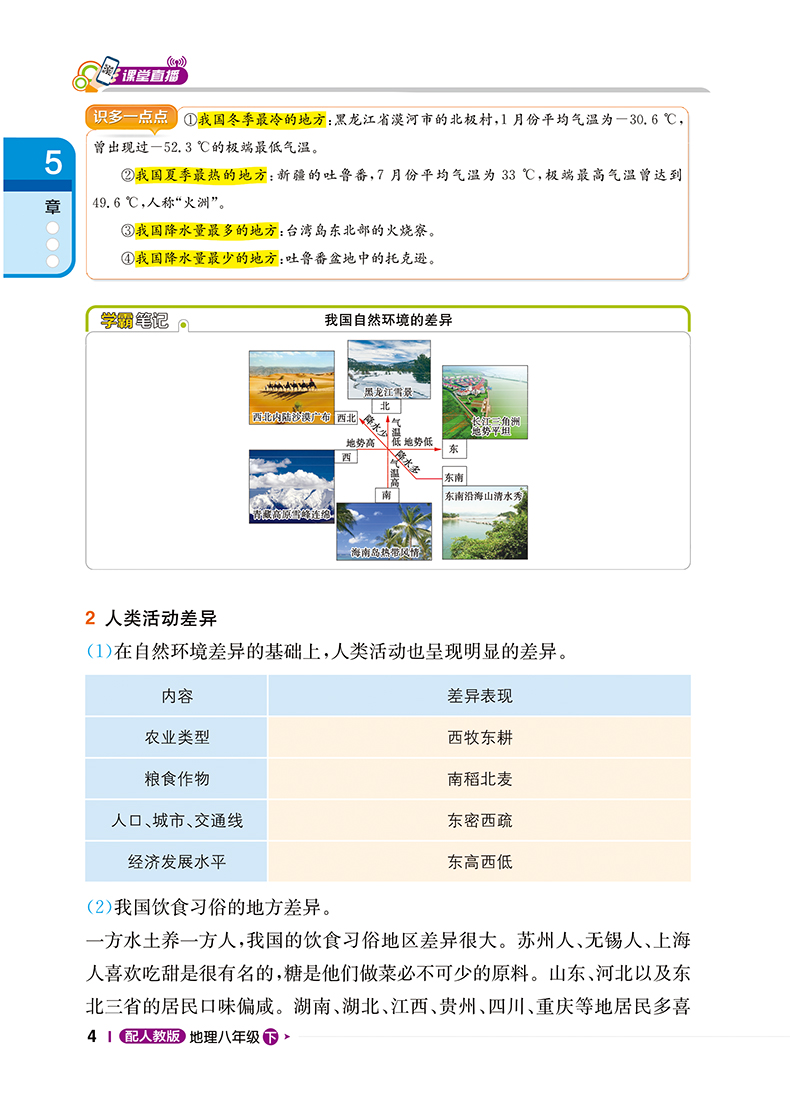Select the 西牧东耕 table cell
Screen dimensions: 790x1105
(x=480, y=738)
